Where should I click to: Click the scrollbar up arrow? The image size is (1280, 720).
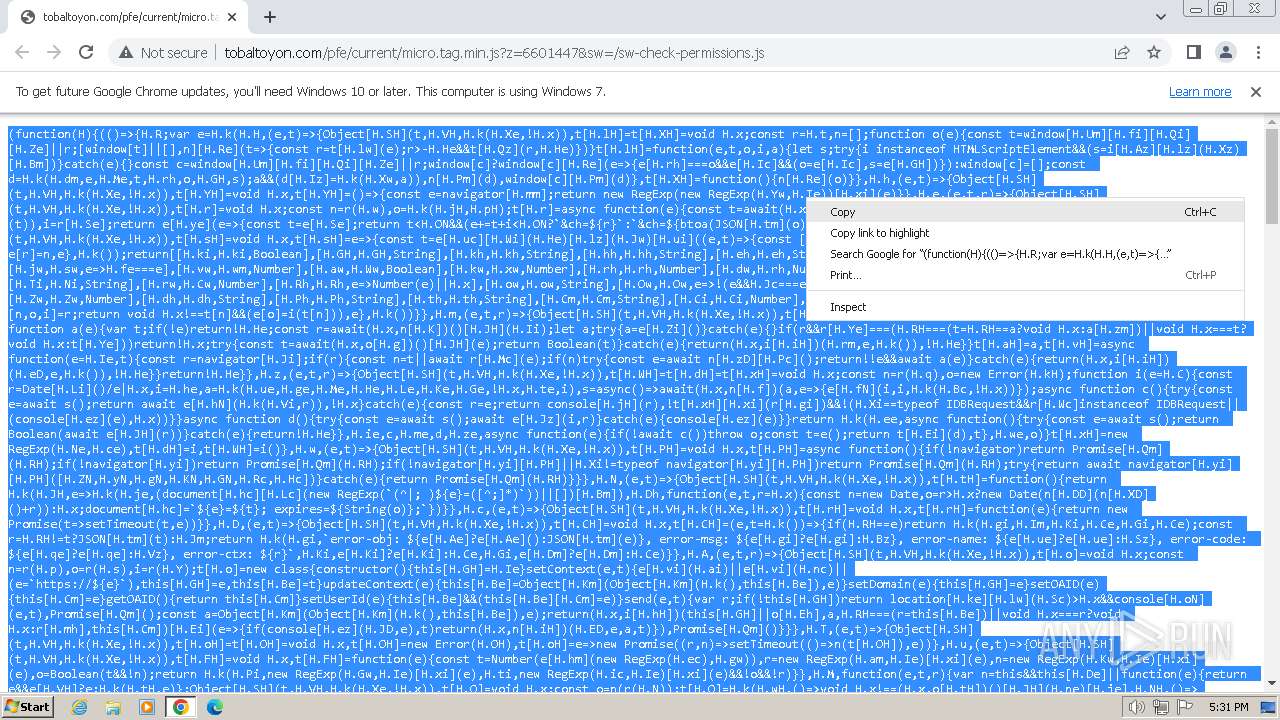pos(1271,121)
